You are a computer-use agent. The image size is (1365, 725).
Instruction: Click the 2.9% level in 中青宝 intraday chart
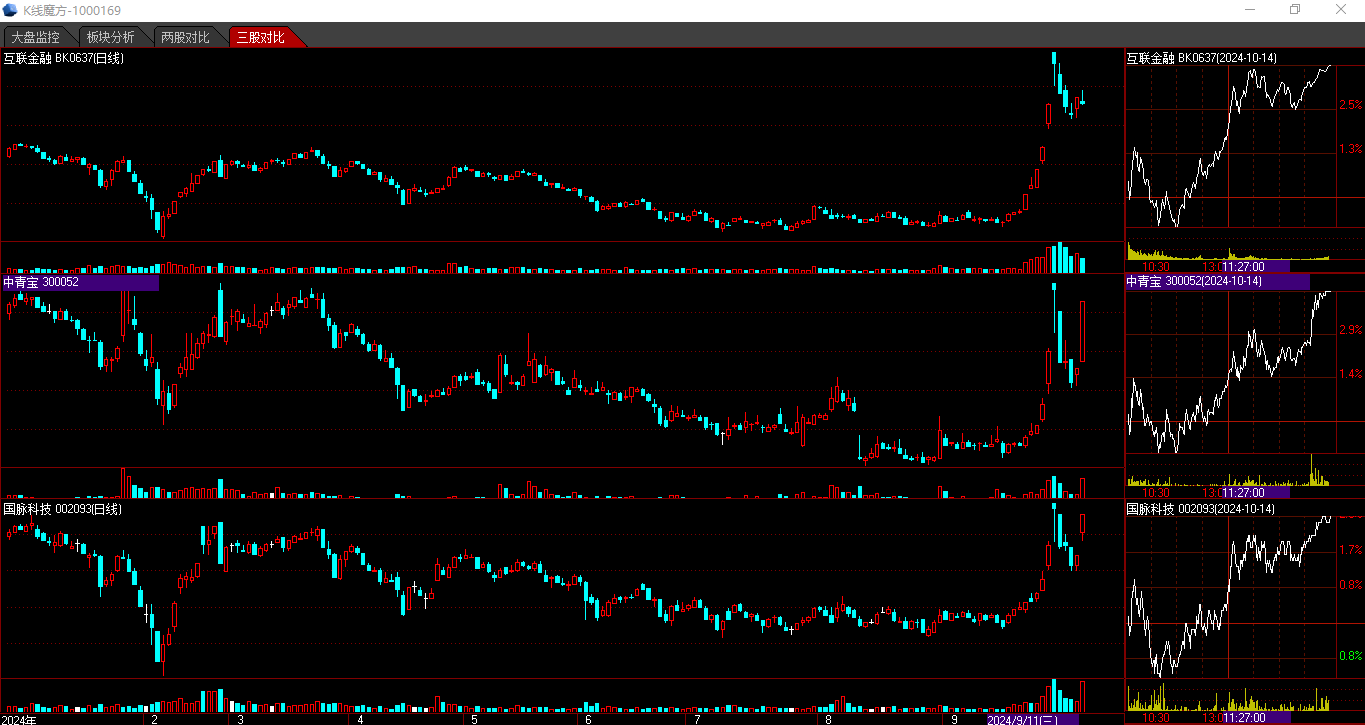tap(1350, 330)
